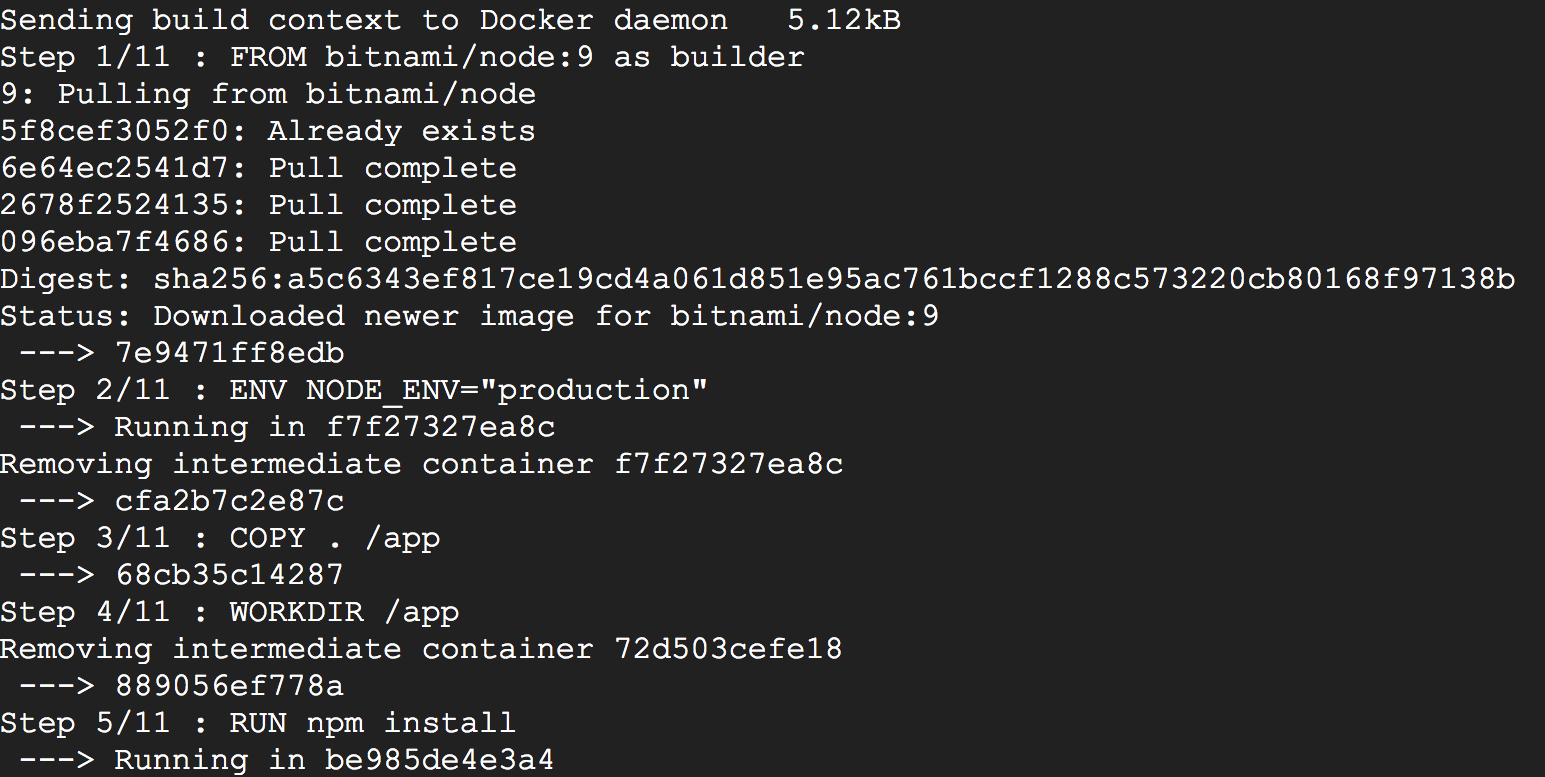Click image ID 68cb35c14287
This screenshot has width=1545, height=777.
click(x=229, y=575)
